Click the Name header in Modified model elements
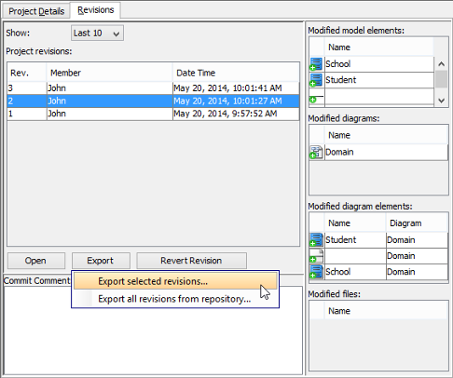The image size is (453, 378). (x=379, y=47)
